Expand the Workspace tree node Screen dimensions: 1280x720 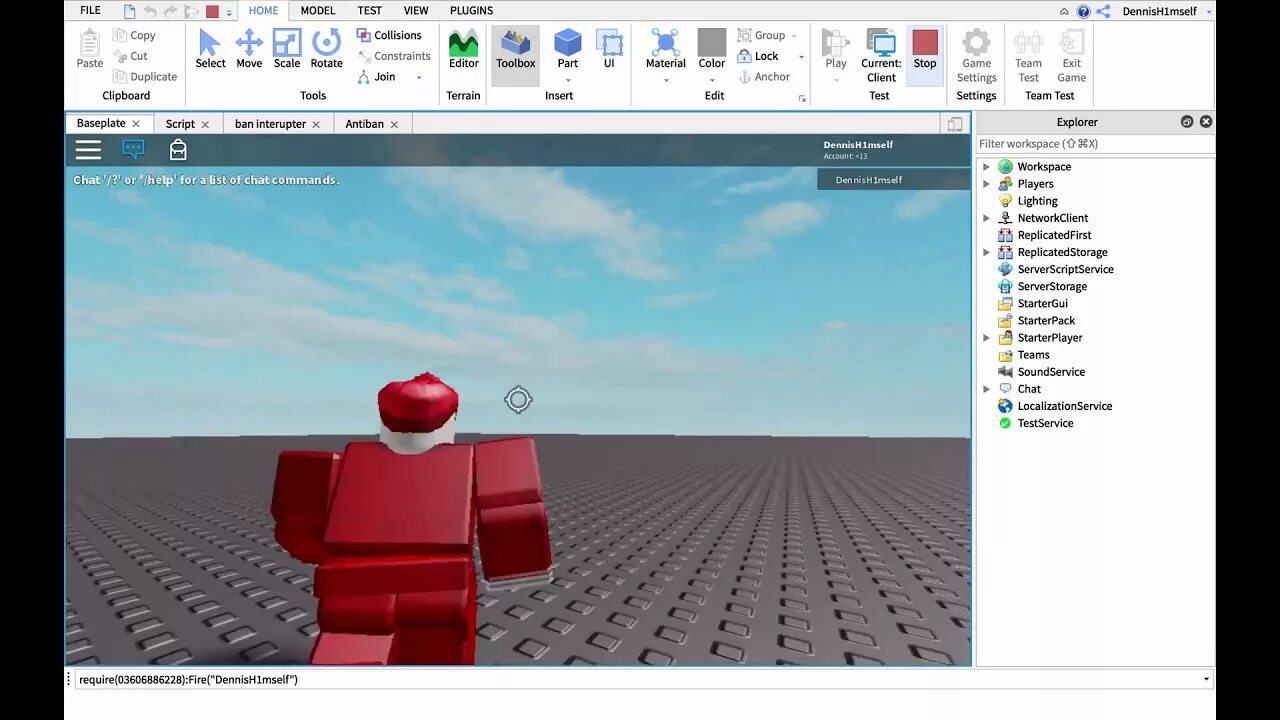[x=986, y=167]
